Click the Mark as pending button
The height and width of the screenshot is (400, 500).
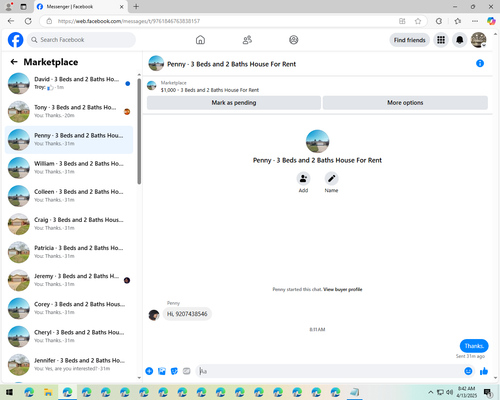(x=234, y=103)
